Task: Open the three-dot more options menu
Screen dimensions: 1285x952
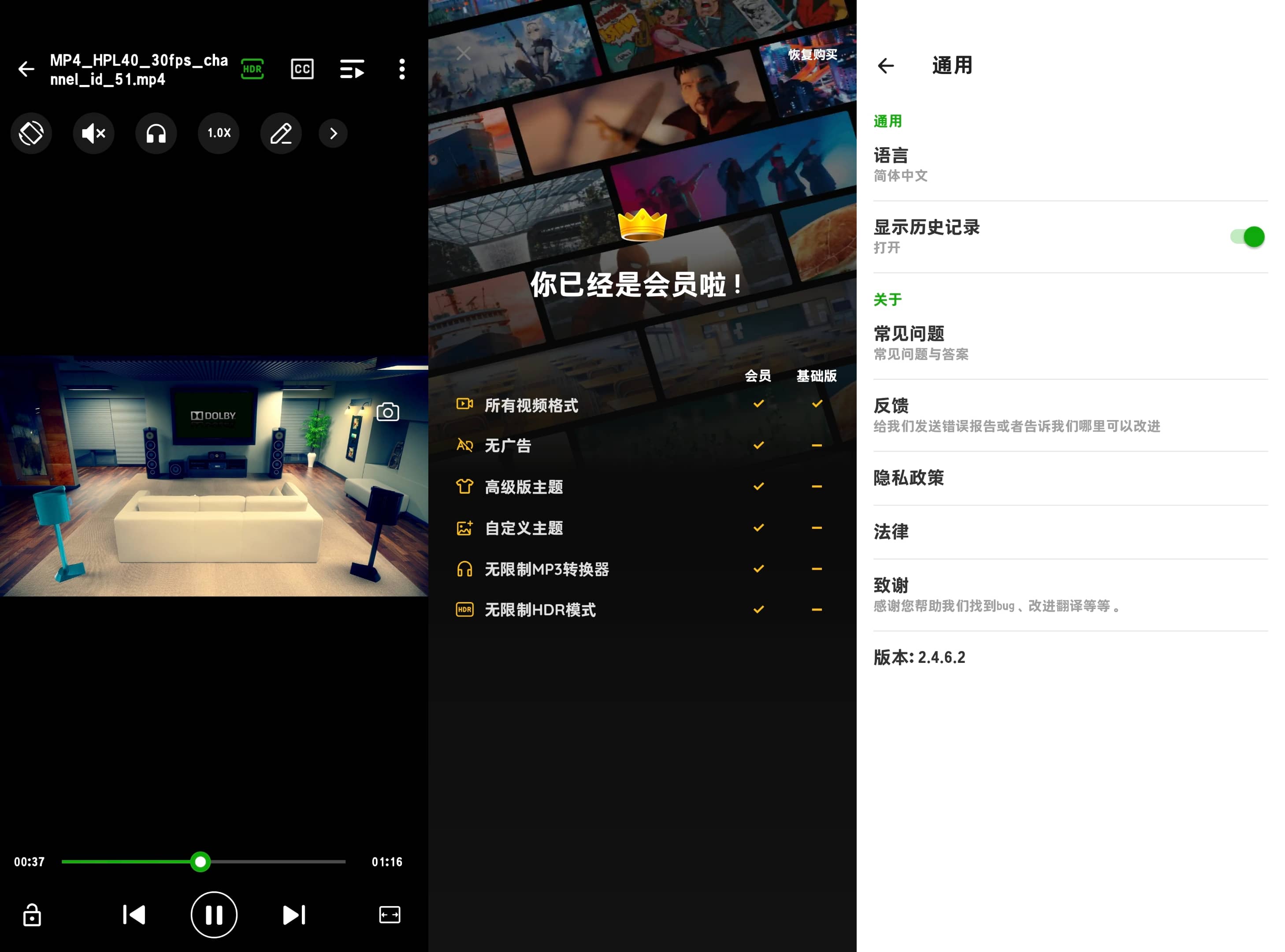Action: click(402, 69)
